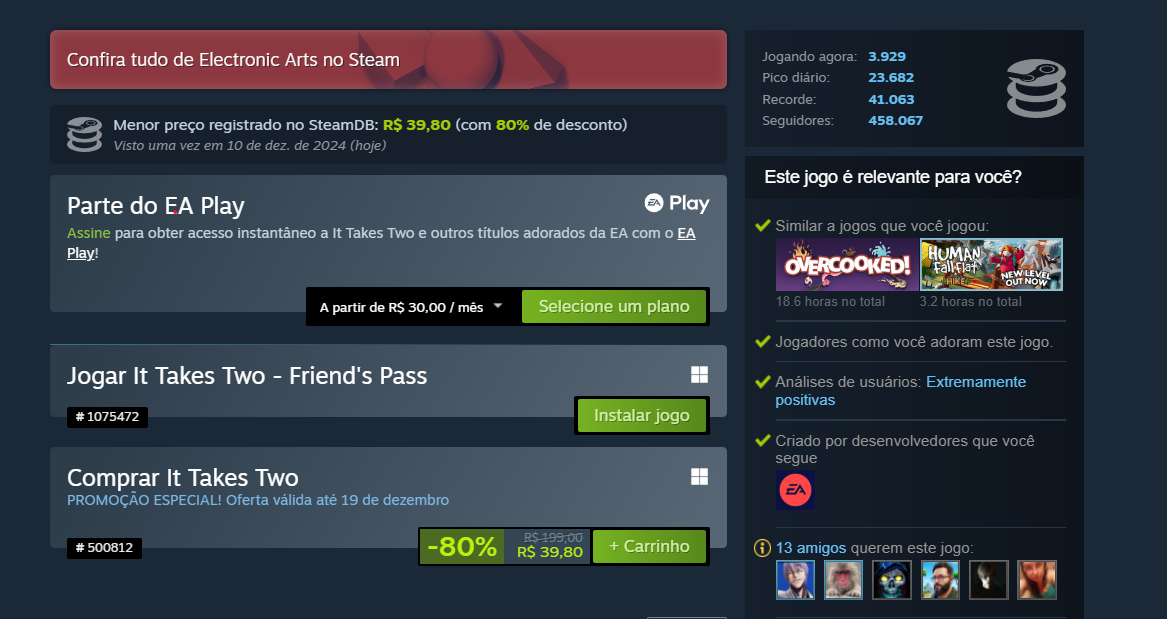Click the Assine link
1167x619 pixels.
click(x=89, y=233)
